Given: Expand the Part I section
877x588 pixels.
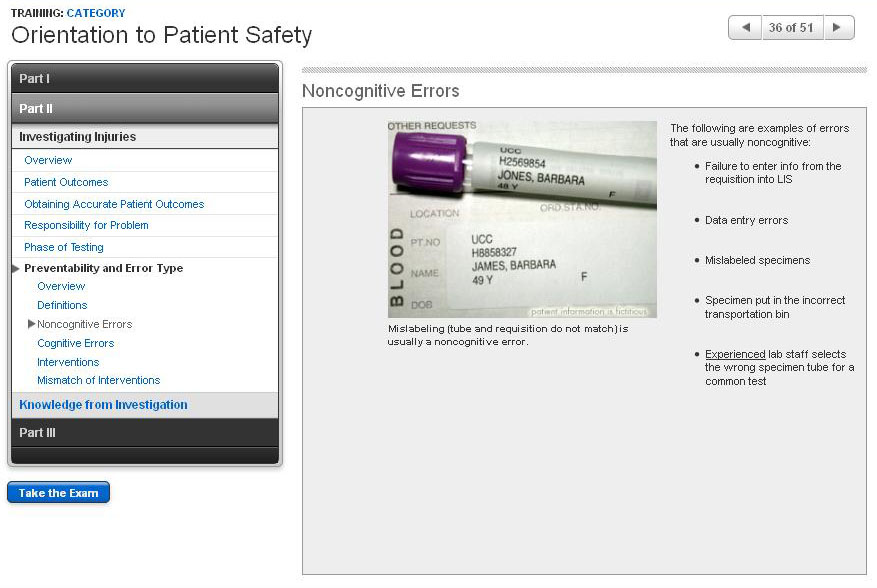Looking at the screenshot, I should point(145,78).
